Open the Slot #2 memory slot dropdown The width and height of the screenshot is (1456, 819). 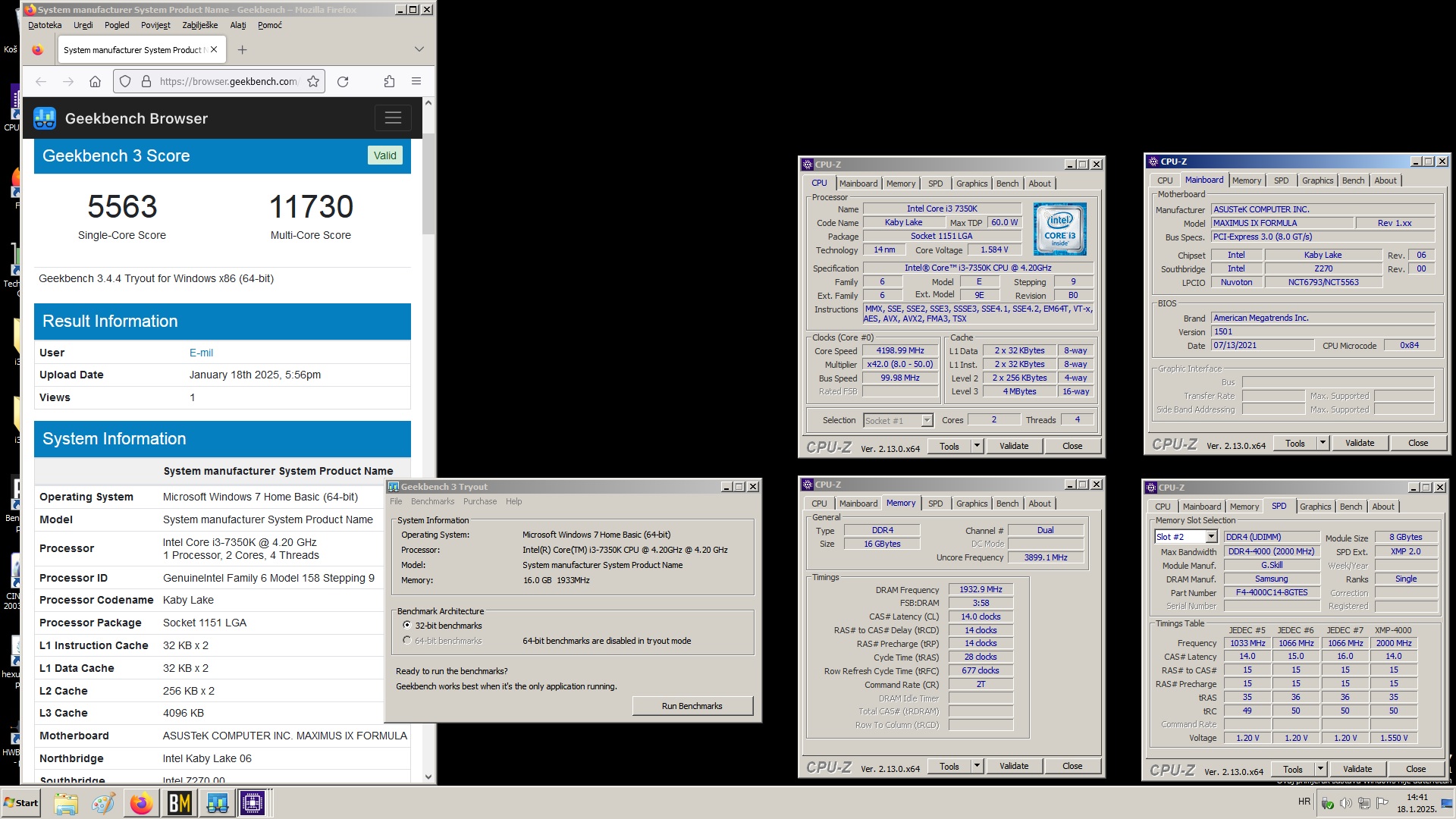(x=1211, y=537)
